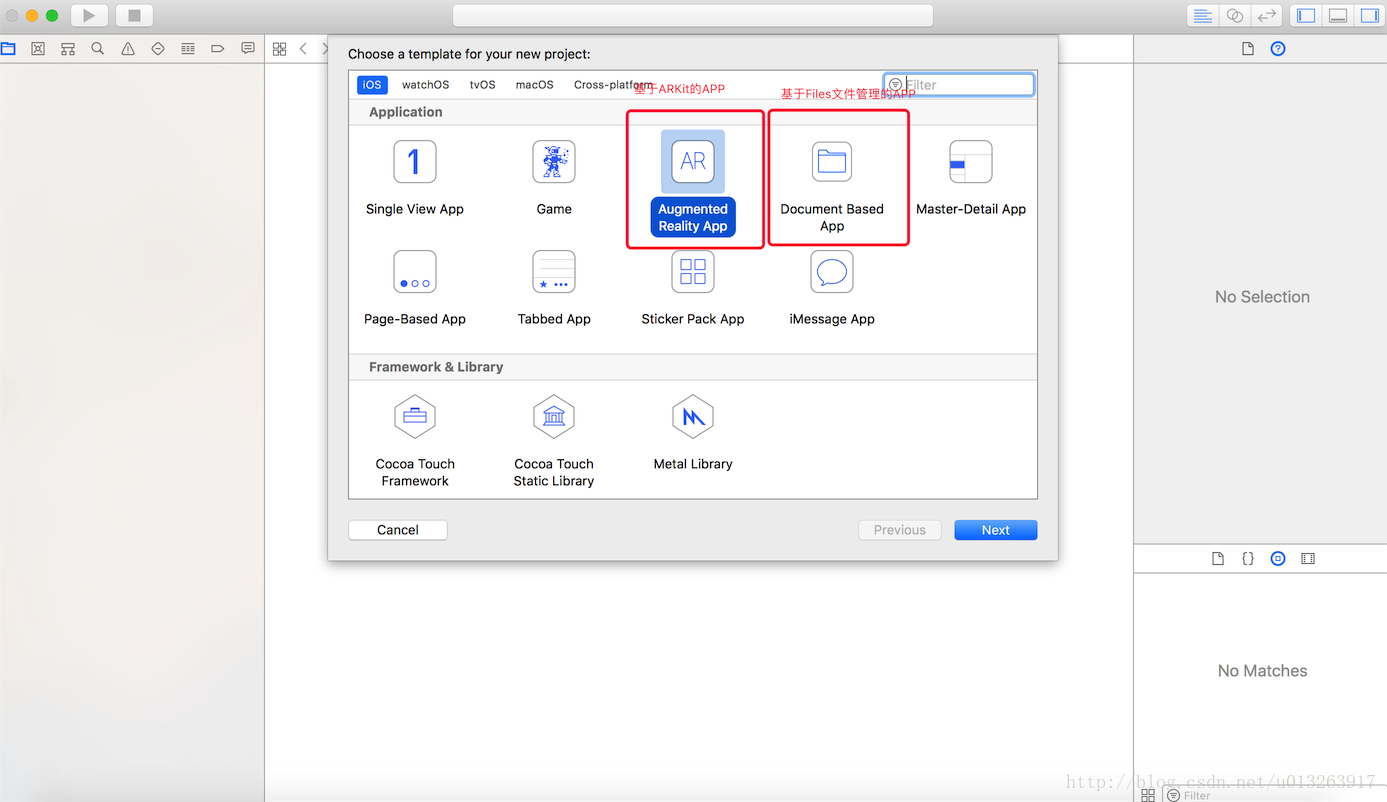Open the Symbol navigator hierarchy icon
Image resolution: width=1387 pixels, height=802 pixels.
[x=68, y=48]
